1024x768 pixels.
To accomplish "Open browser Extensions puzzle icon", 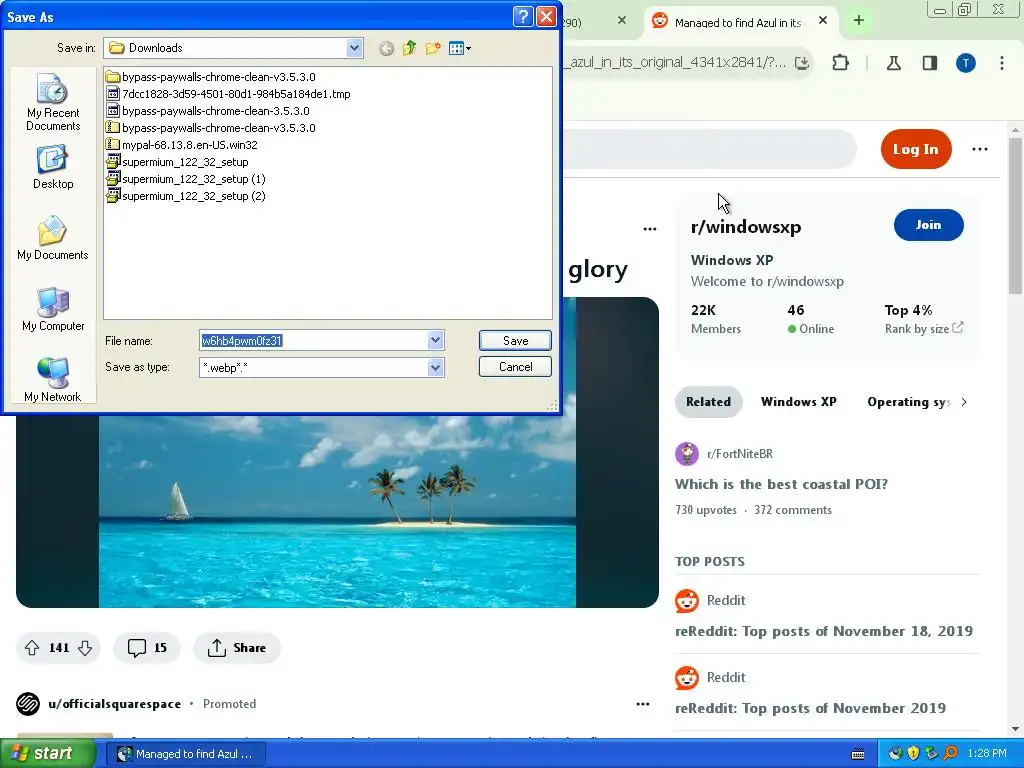I will tap(840, 63).
